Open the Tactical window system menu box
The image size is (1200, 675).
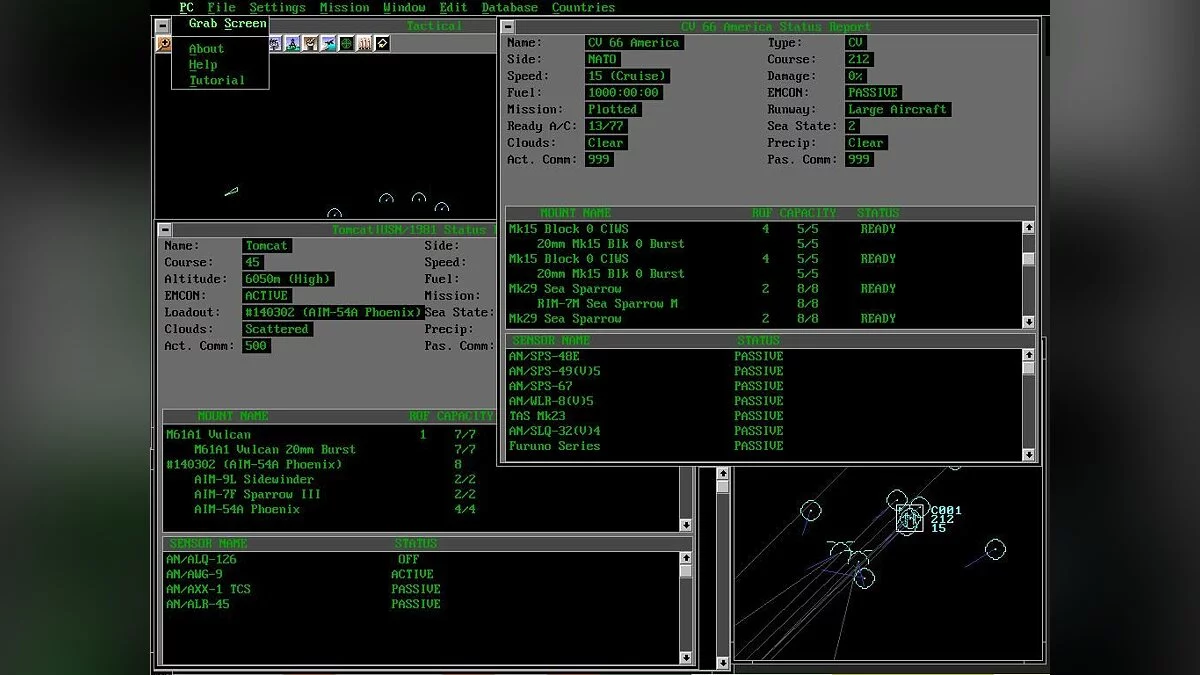click(163, 26)
